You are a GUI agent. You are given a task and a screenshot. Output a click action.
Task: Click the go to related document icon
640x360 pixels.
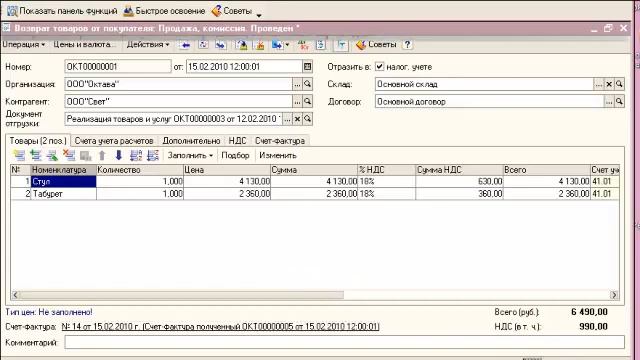coord(220,45)
